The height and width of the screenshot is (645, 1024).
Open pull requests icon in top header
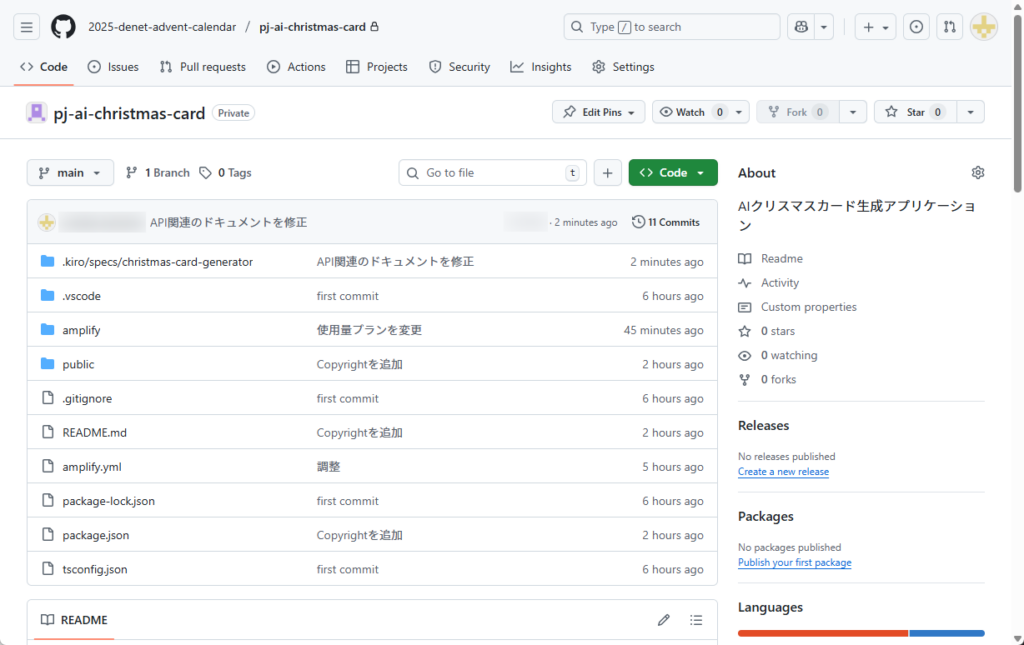[950, 27]
